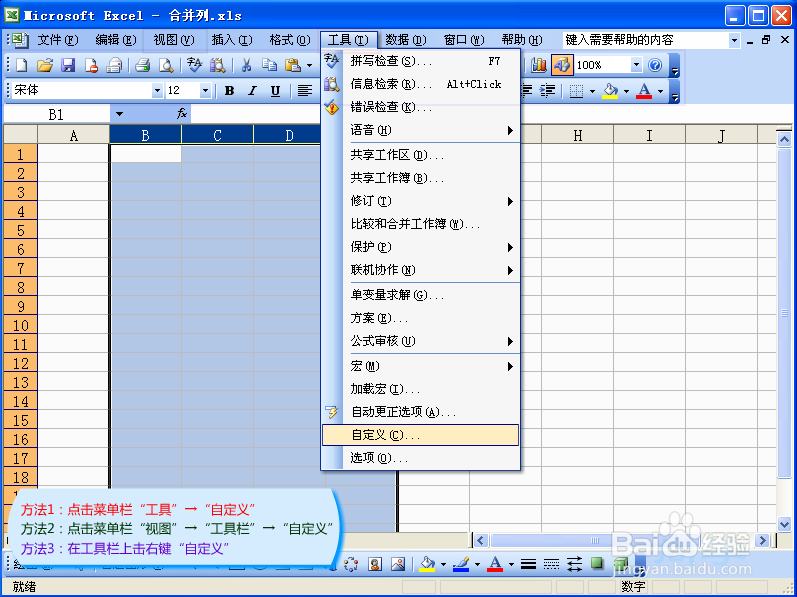Click the Align Left icon

click(304, 91)
